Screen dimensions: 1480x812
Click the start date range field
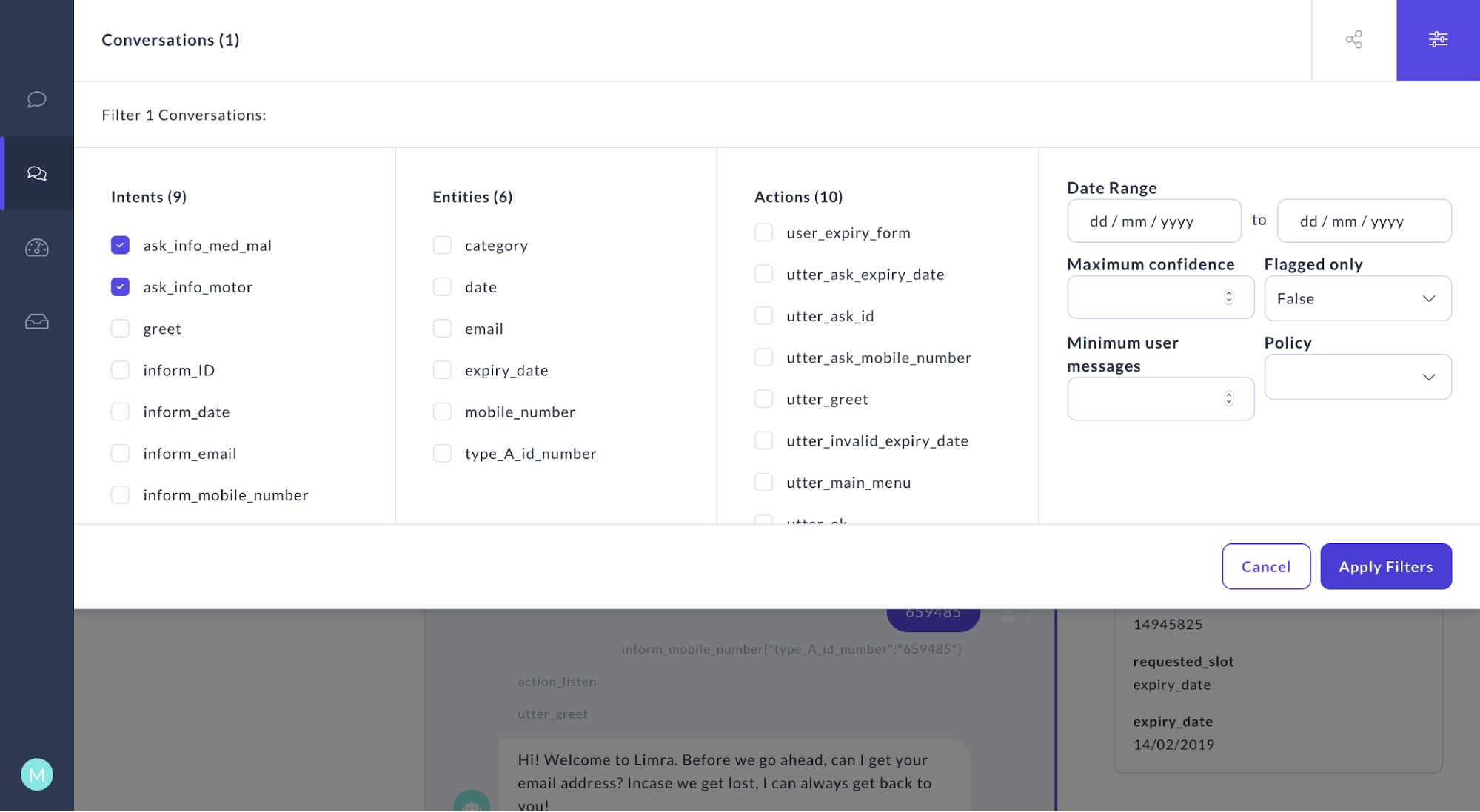pos(1153,221)
